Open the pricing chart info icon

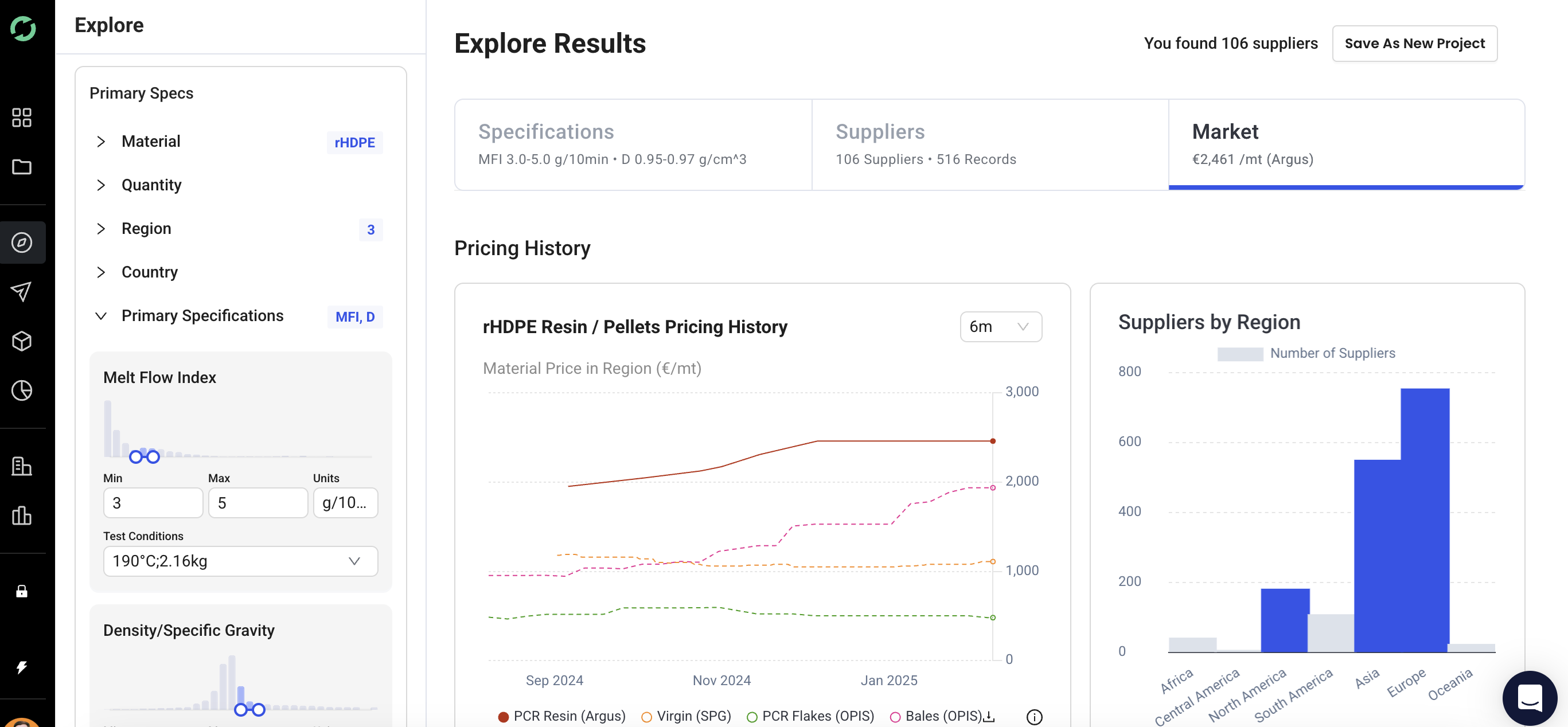[x=1034, y=717]
